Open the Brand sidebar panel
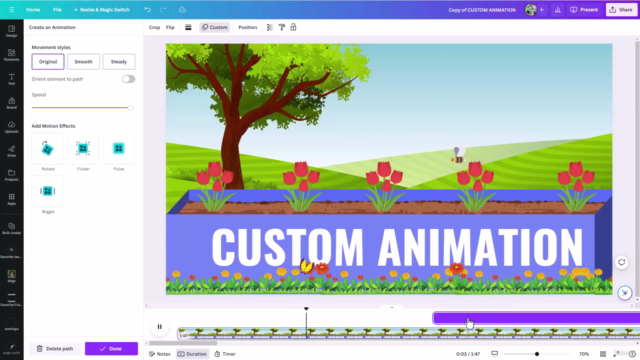 click(x=11, y=103)
